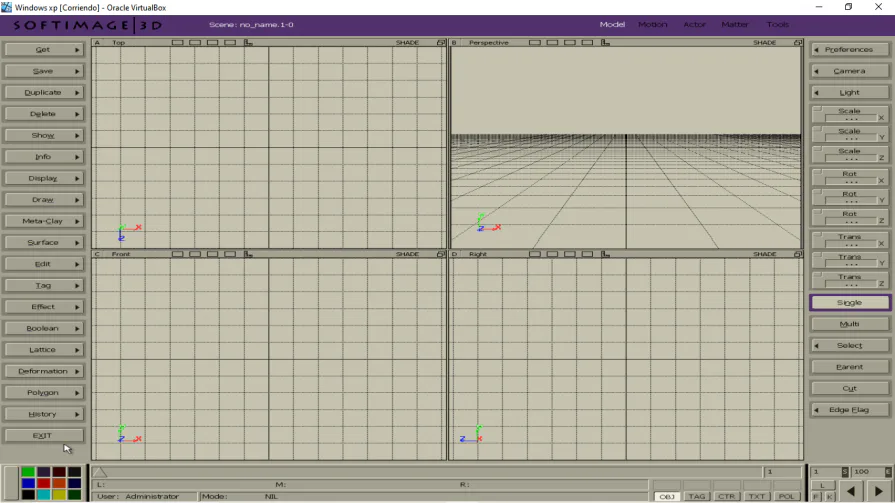Click the end frame field showing 100
Image resolution: width=895 pixels, height=503 pixels.
[x=868, y=472]
